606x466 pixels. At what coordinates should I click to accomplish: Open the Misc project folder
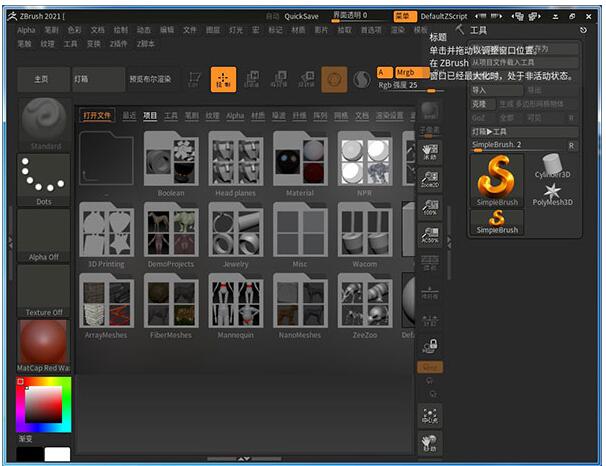300,230
